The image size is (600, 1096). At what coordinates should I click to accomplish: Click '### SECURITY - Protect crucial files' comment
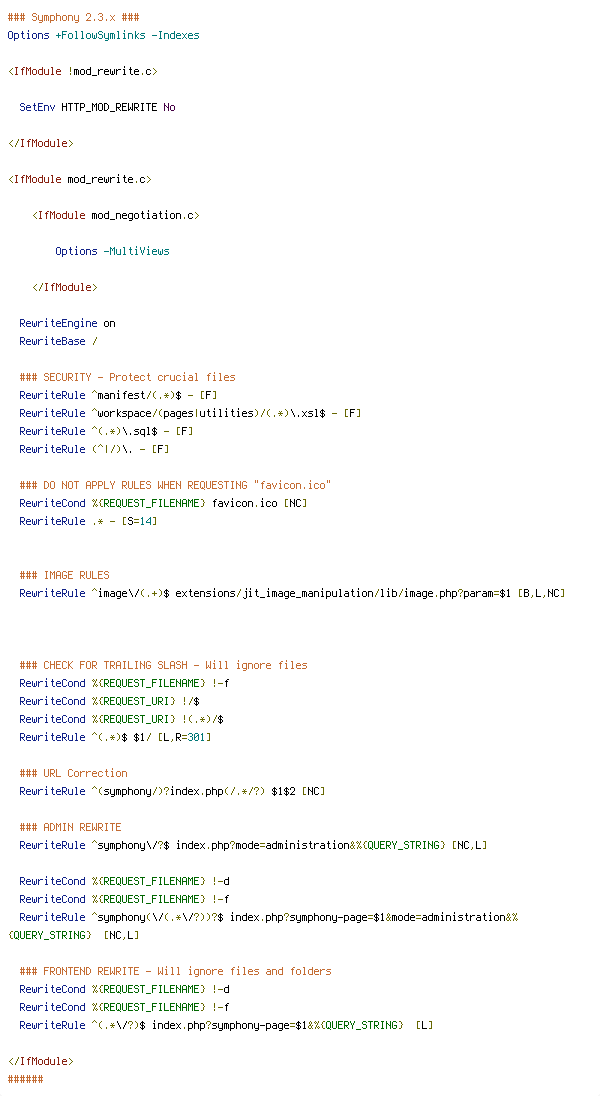tap(127, 377)
